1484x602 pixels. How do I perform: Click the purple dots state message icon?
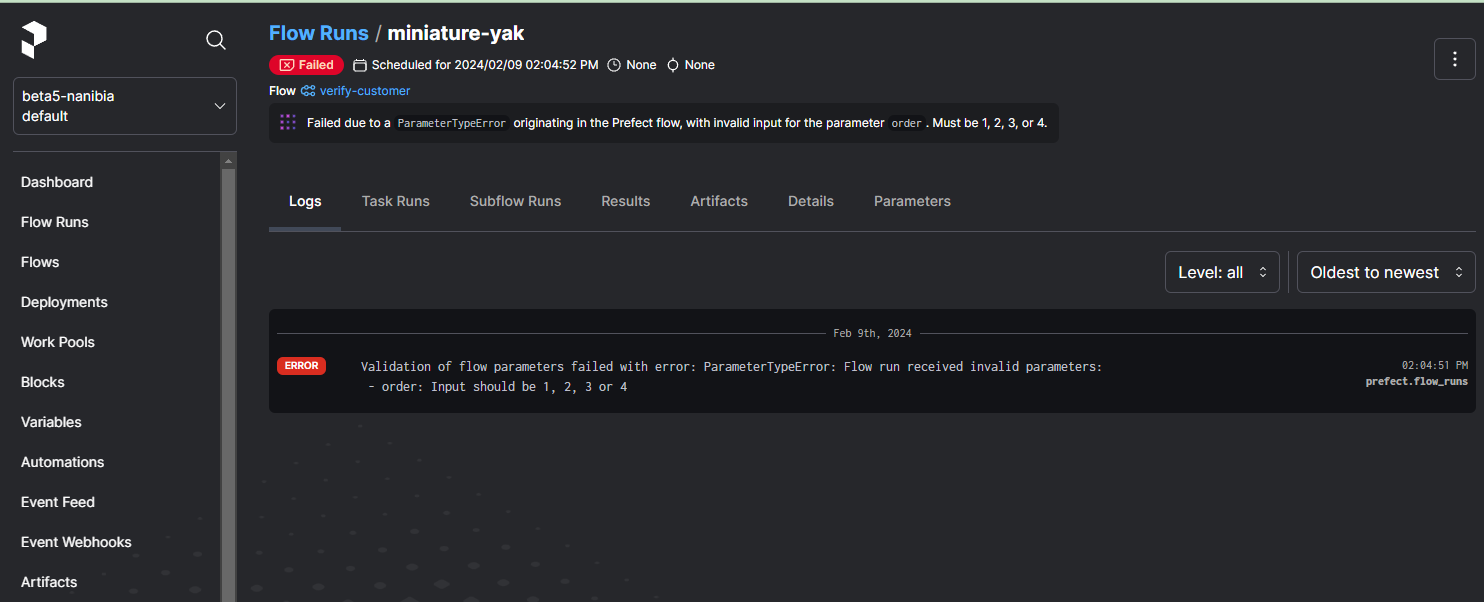(288, 123)
